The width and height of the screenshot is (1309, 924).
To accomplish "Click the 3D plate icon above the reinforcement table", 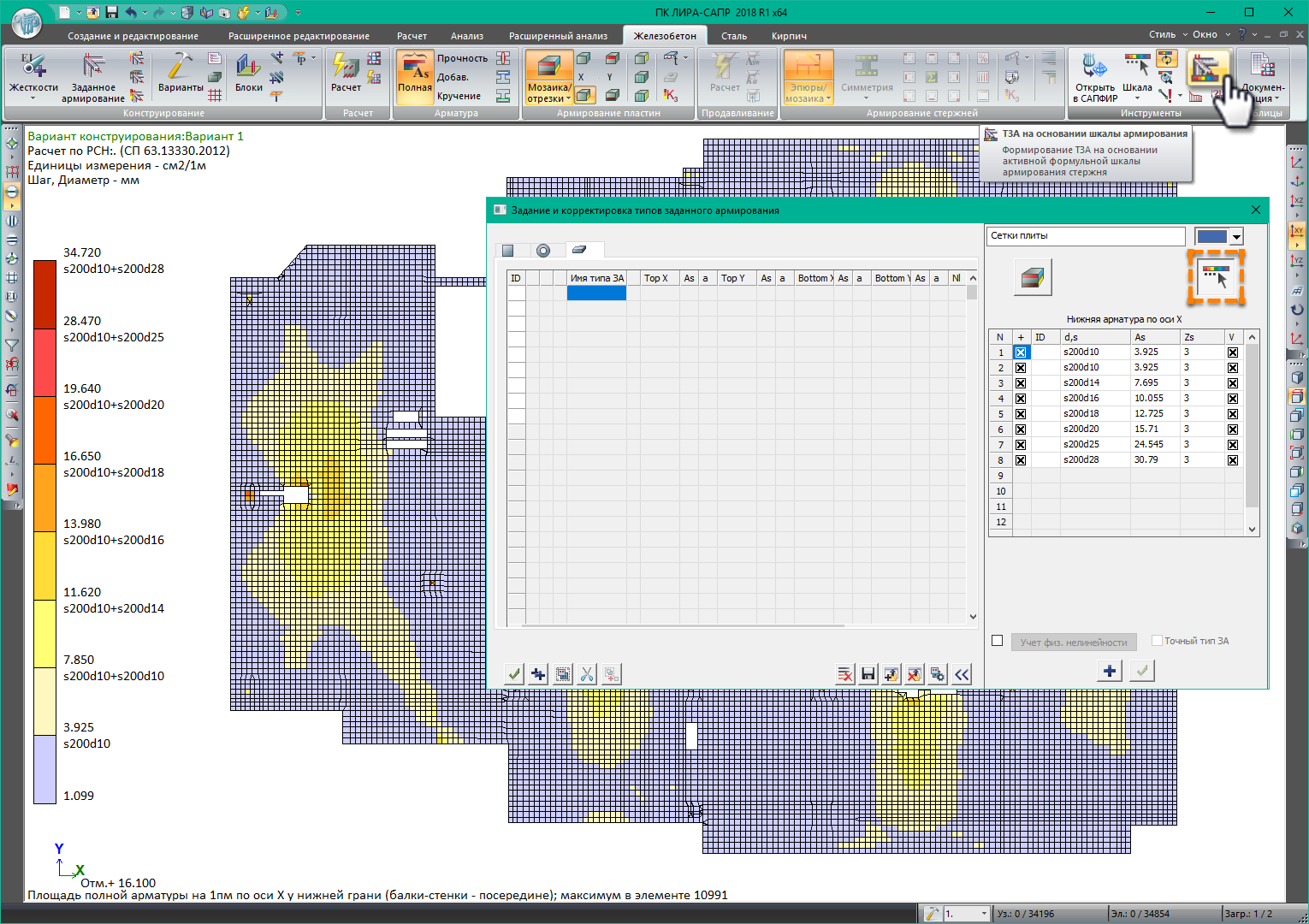I will click(x=1033, y=278).
